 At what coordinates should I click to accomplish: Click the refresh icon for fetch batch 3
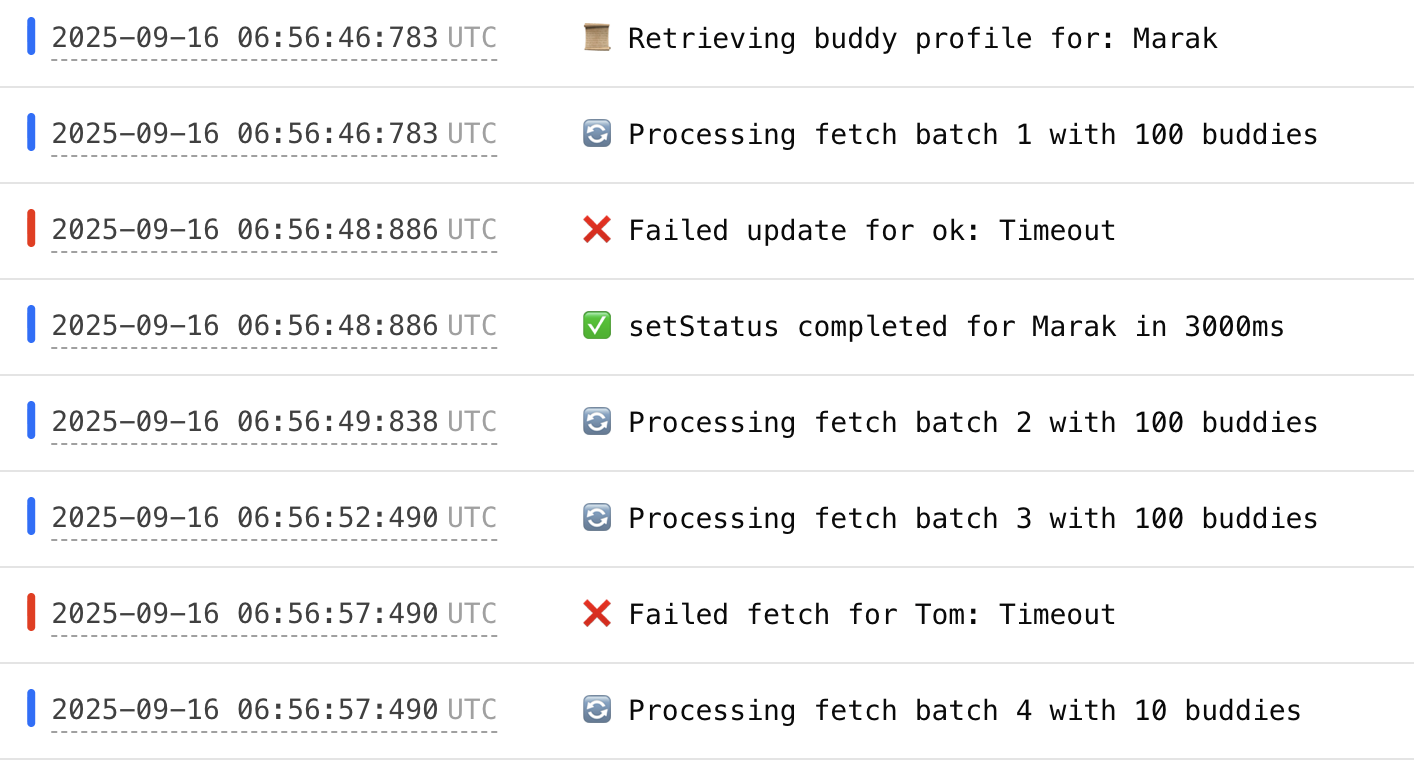point(596,518)
